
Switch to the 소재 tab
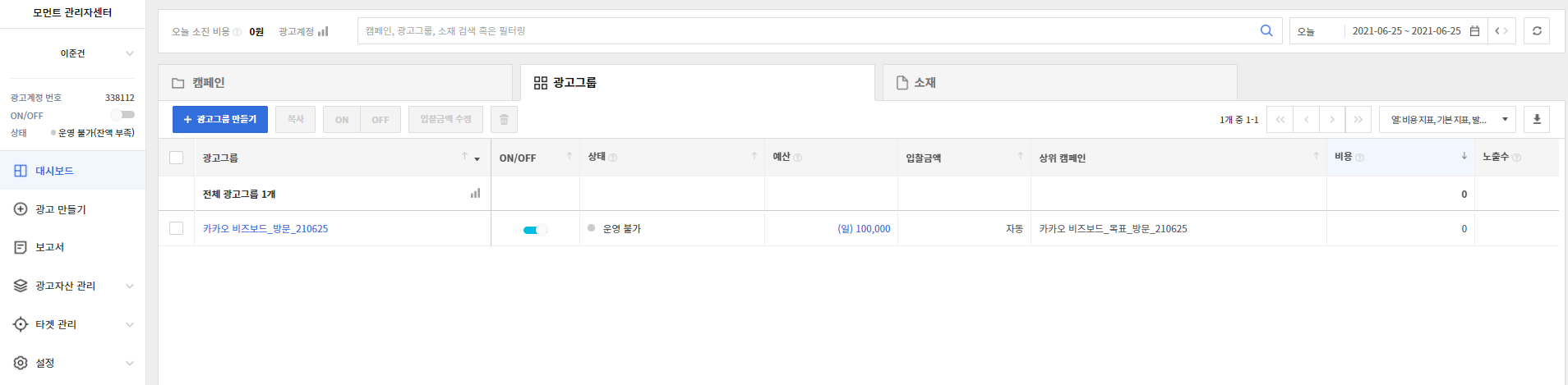[1060, 83]
